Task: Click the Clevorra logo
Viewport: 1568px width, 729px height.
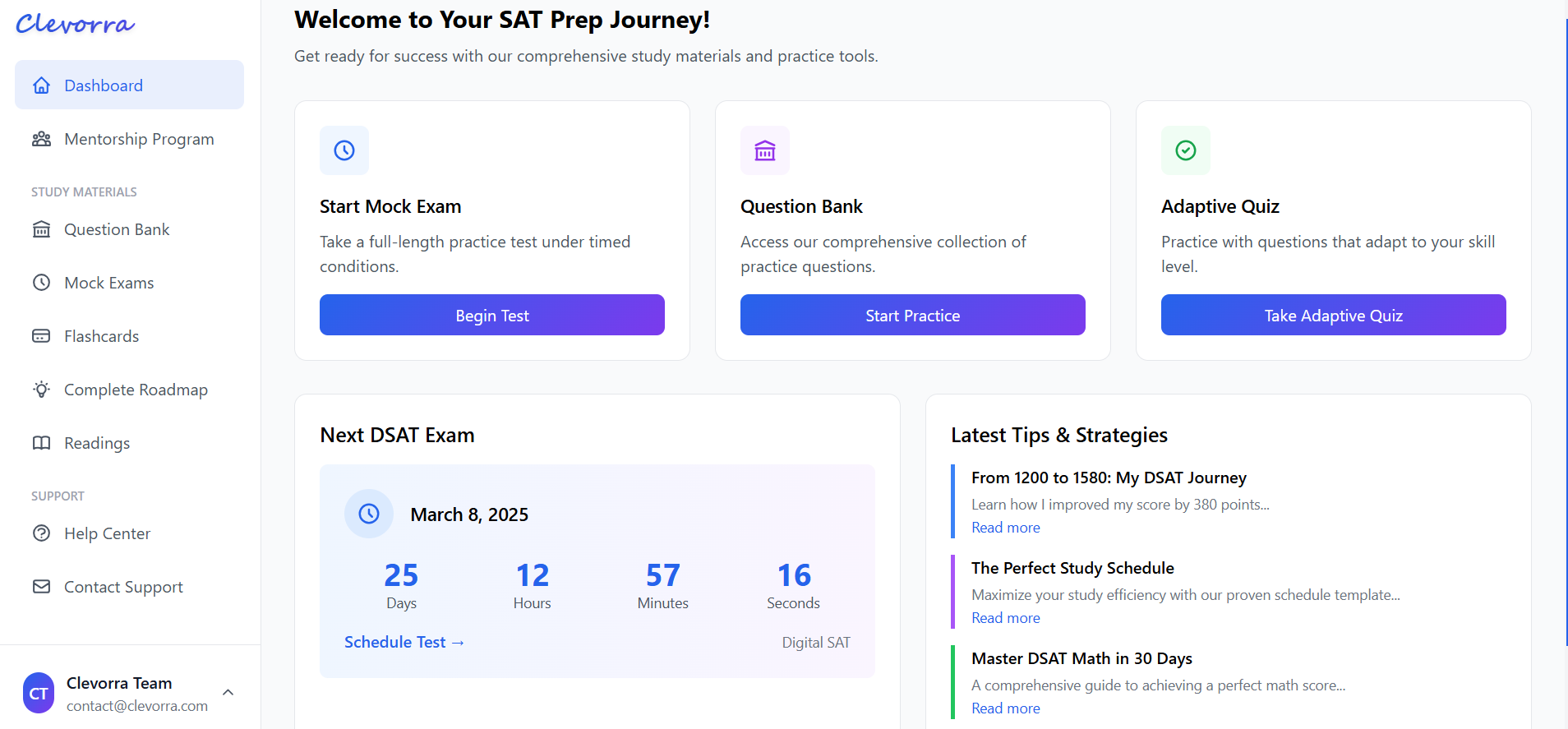Action: pos(76,25)
